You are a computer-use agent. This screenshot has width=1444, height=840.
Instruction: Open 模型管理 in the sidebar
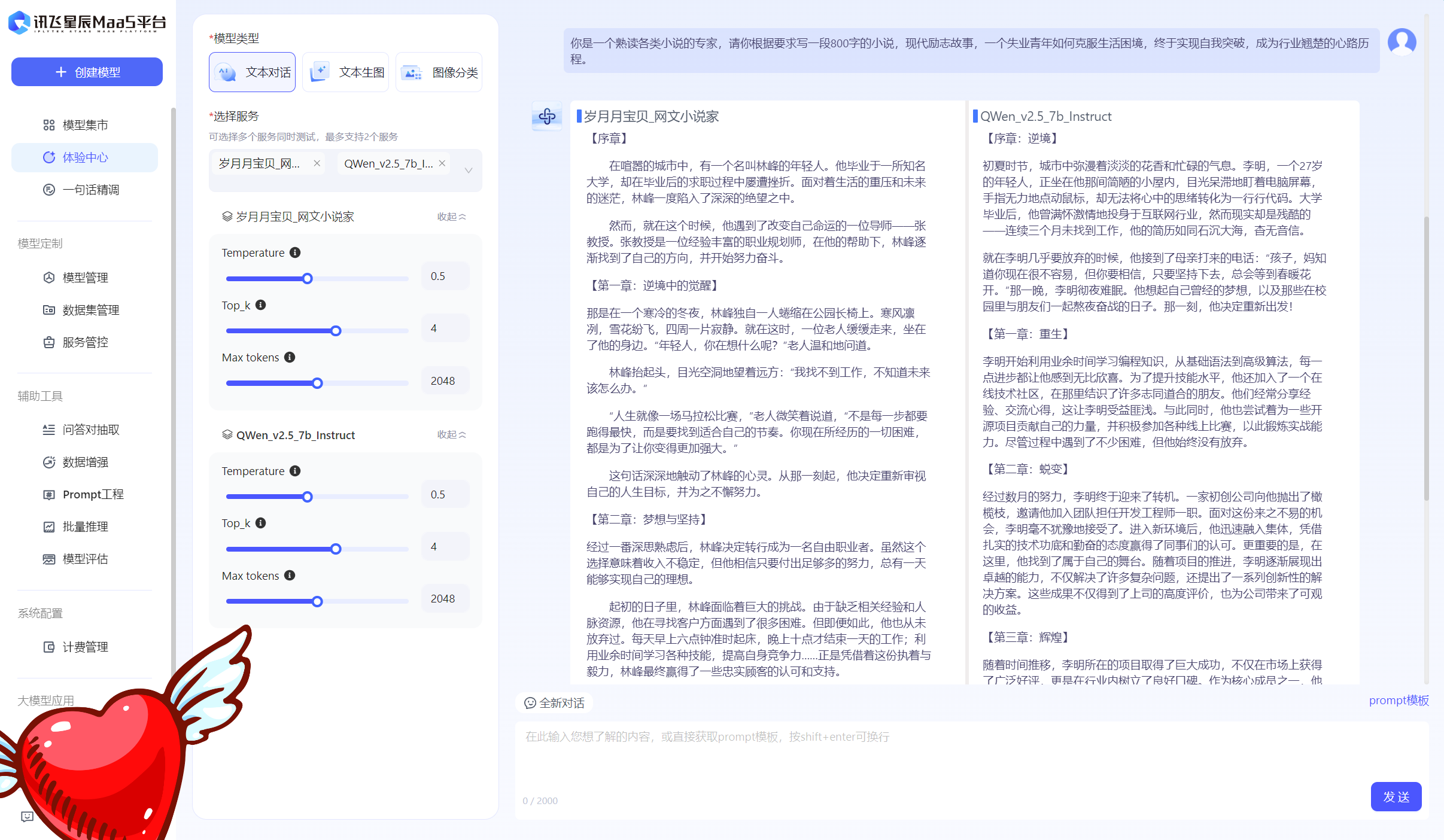coord(84,278)
